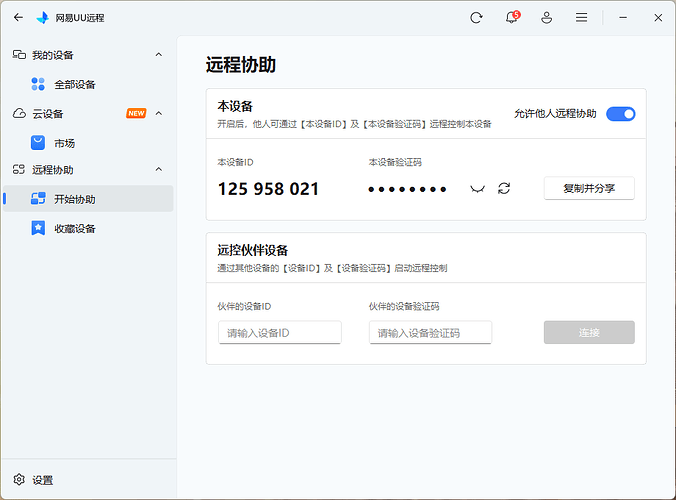Viewport: 676px width, 500px height.
Task: Click the NEW badge beside 云设备
Action: coord(136,113)
